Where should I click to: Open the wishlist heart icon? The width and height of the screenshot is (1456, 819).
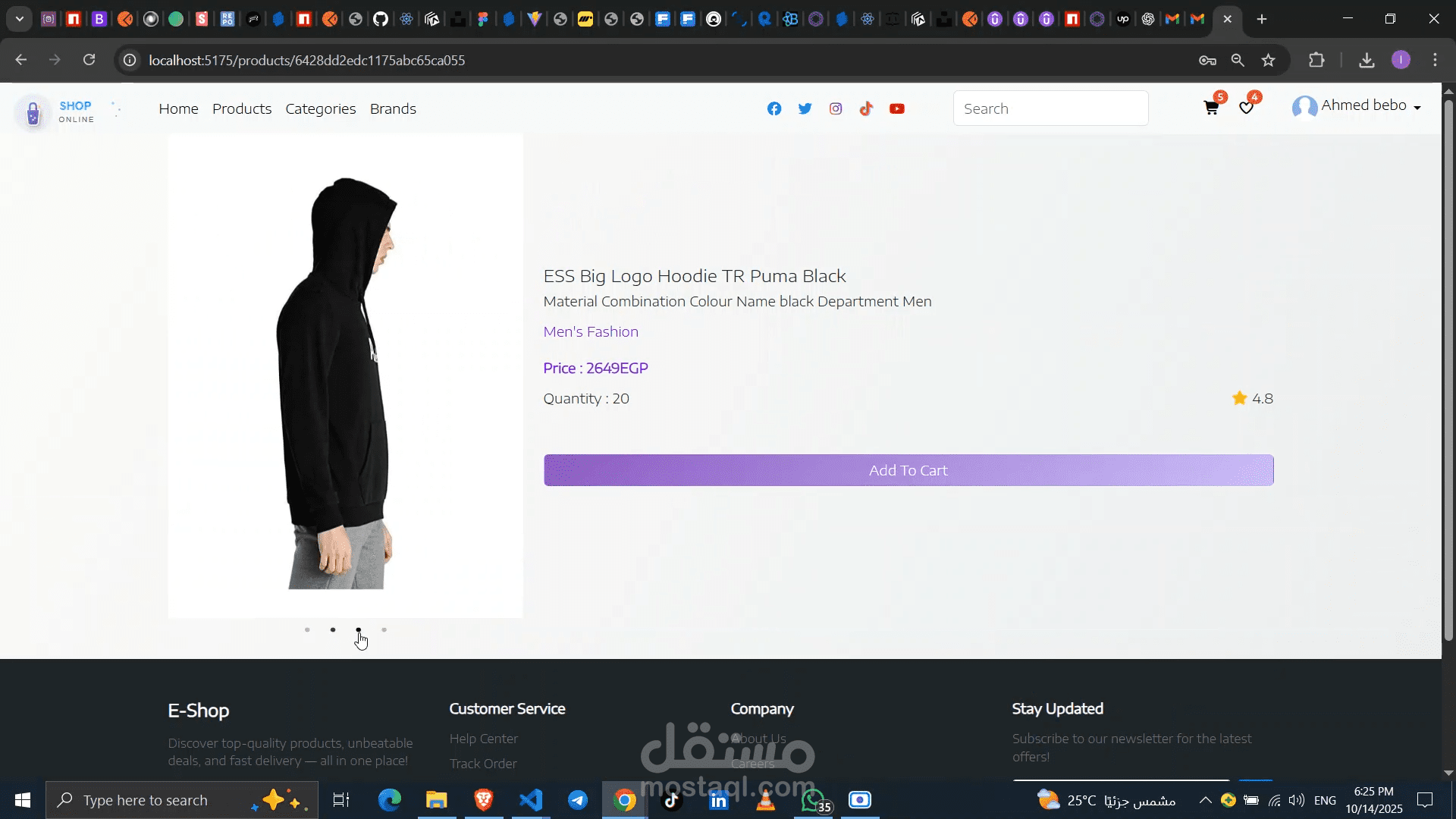click(1246, 108)
